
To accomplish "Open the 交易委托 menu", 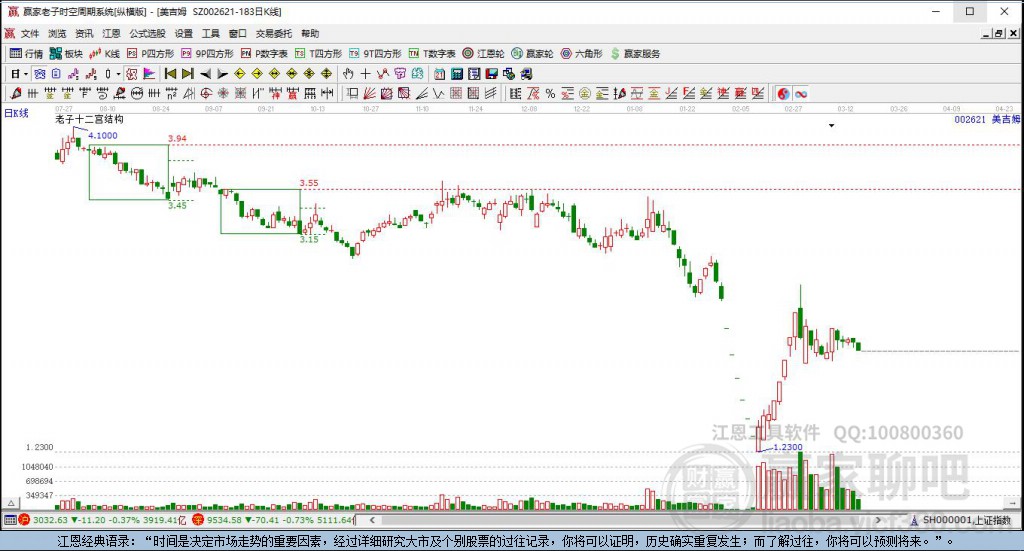I will click(x=274, y=33).
